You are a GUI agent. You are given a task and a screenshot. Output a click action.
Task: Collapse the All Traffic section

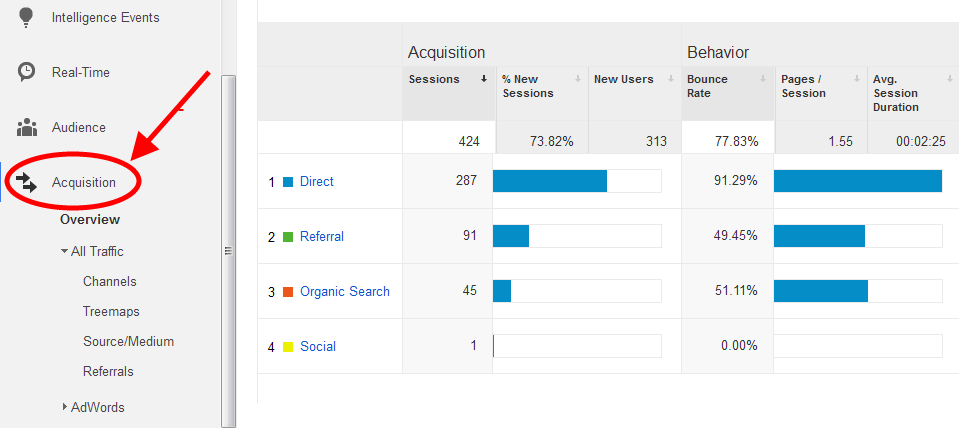[x=65, y=252]
